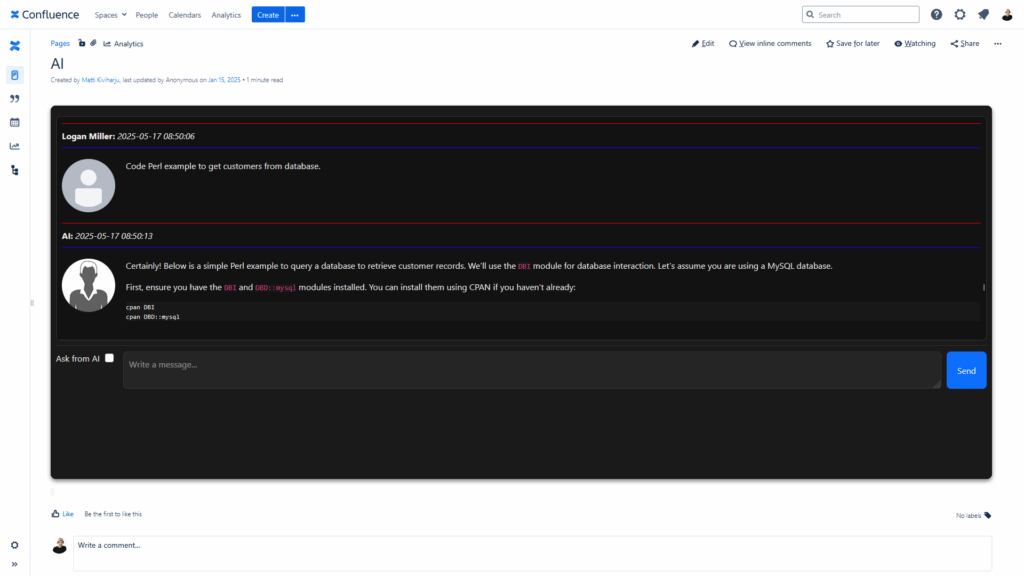Open the Blog quote icon in sidebar
1024x576 pixels.
pos(14,99)
